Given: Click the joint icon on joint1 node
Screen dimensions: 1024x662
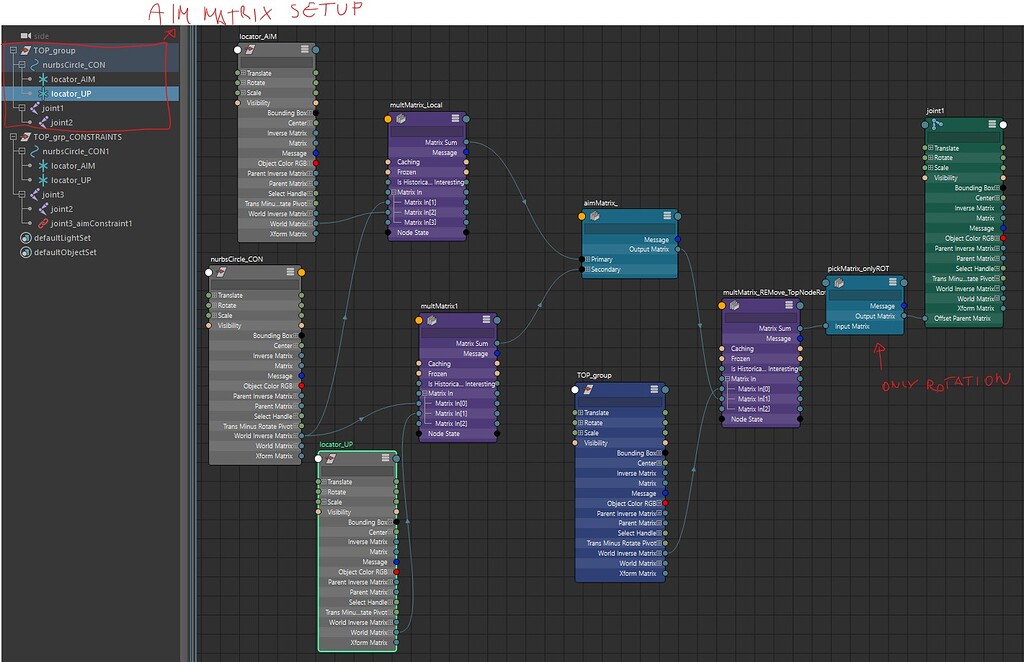Looking at the screenshot, I should click(x=936, y=124).
